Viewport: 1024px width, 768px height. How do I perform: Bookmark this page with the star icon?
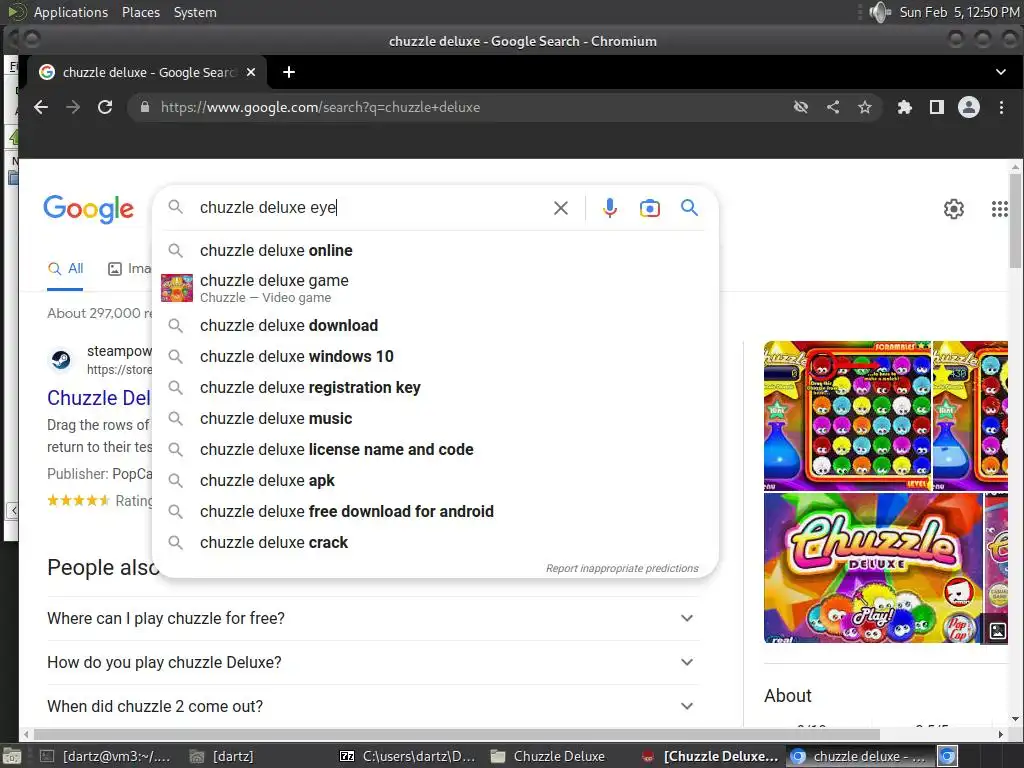[x=865, y=107]
